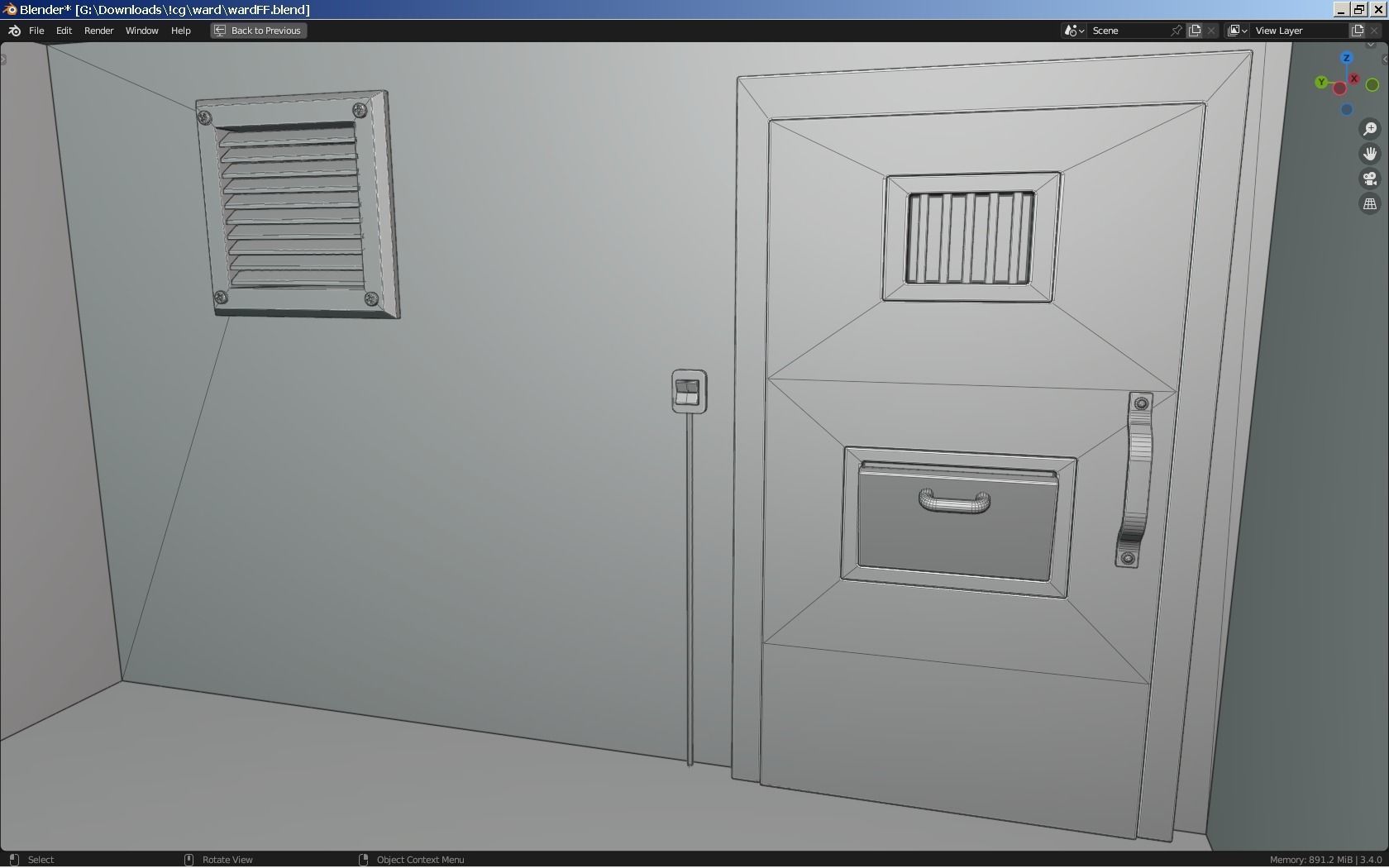
Task: Click the Z axis on navigation gizmo
Action: click(1347, 58)
